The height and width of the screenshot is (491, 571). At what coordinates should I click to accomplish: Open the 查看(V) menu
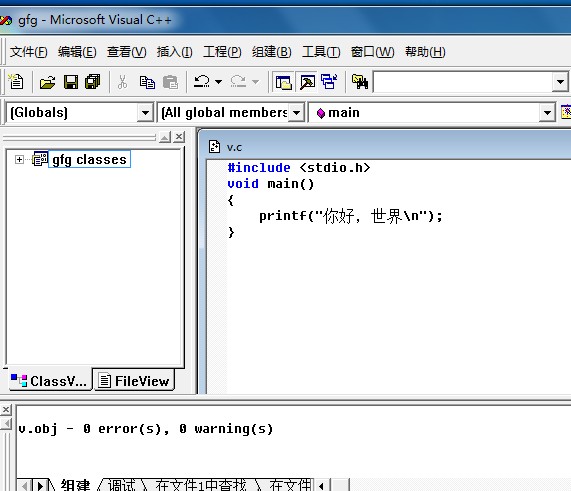(x=126, y=52)
